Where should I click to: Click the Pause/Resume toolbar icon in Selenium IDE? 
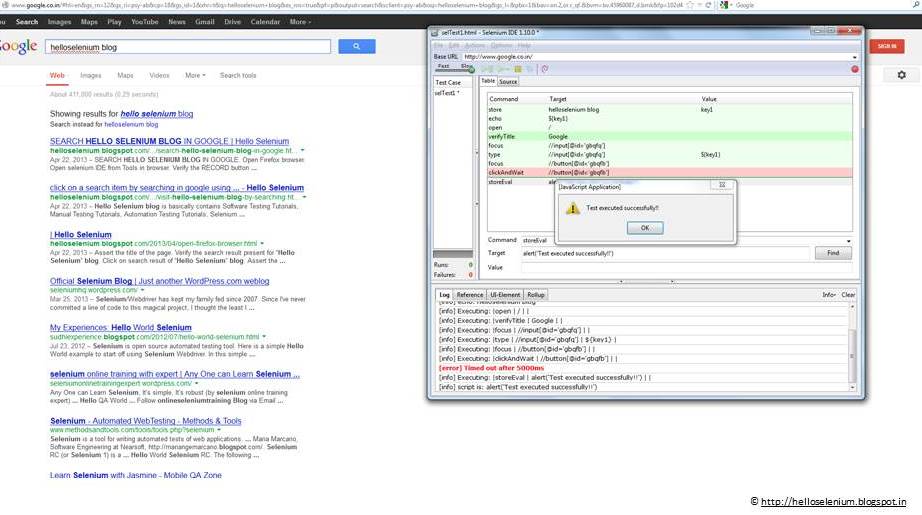pyautogui.click(x=517, y=69)
